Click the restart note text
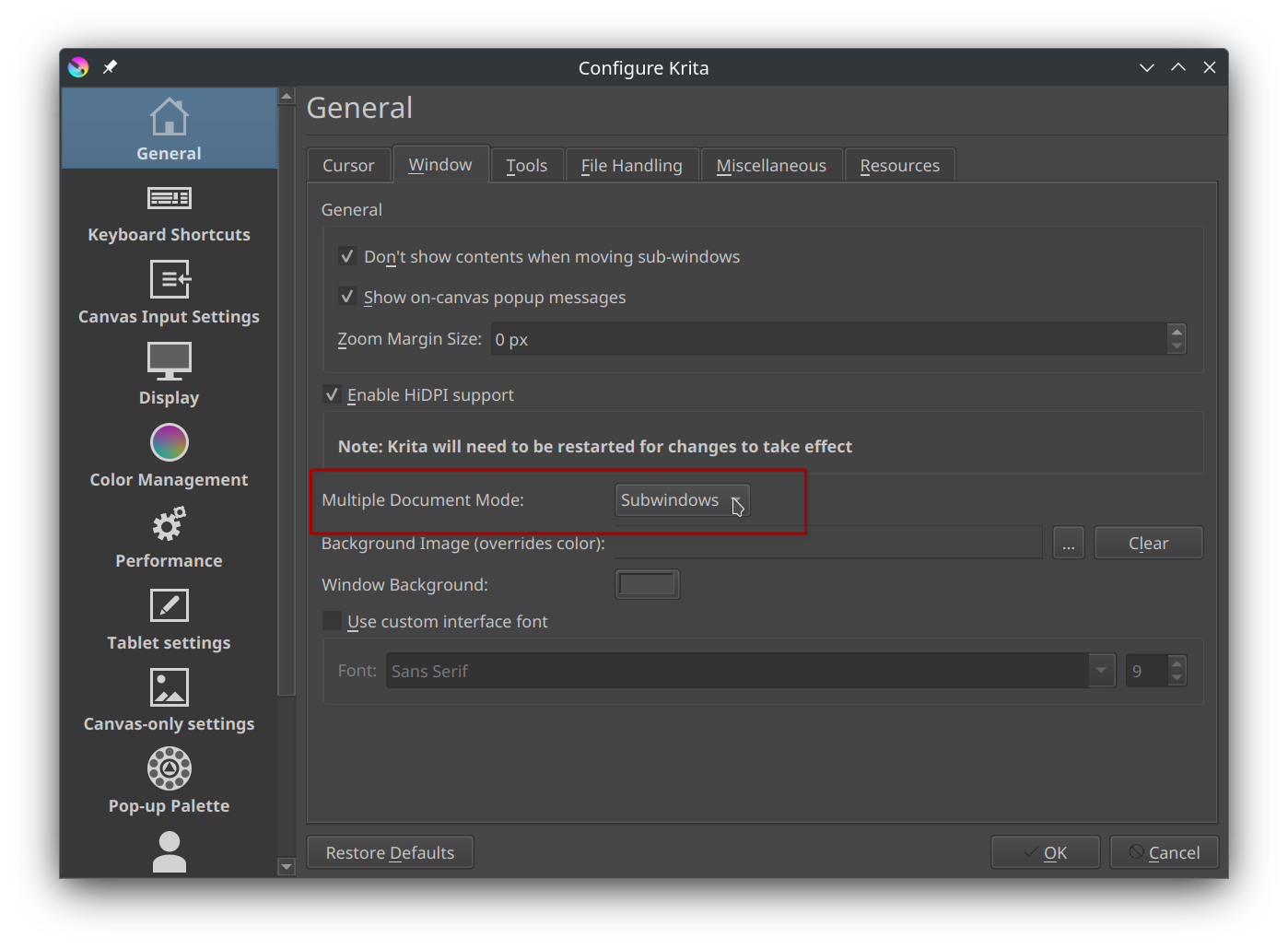The width and height of the screenshot is (1288, 949). click(595, 447)
